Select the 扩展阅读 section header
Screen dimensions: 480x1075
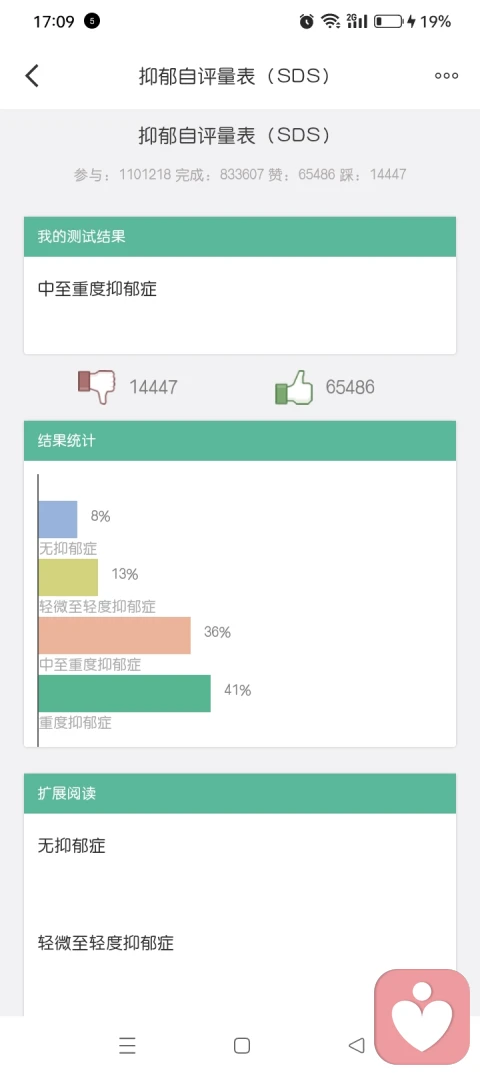point(240,794)
